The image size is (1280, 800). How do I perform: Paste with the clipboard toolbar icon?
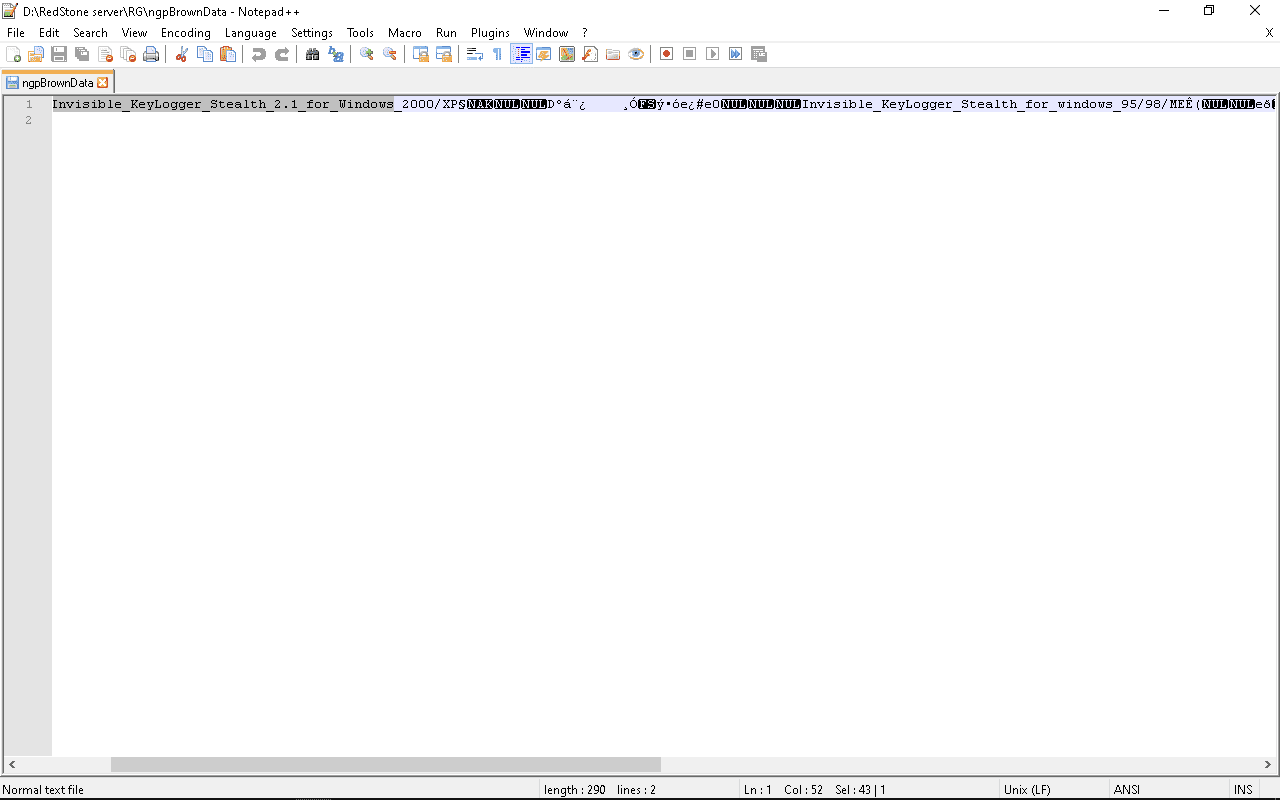coord(228,54)
